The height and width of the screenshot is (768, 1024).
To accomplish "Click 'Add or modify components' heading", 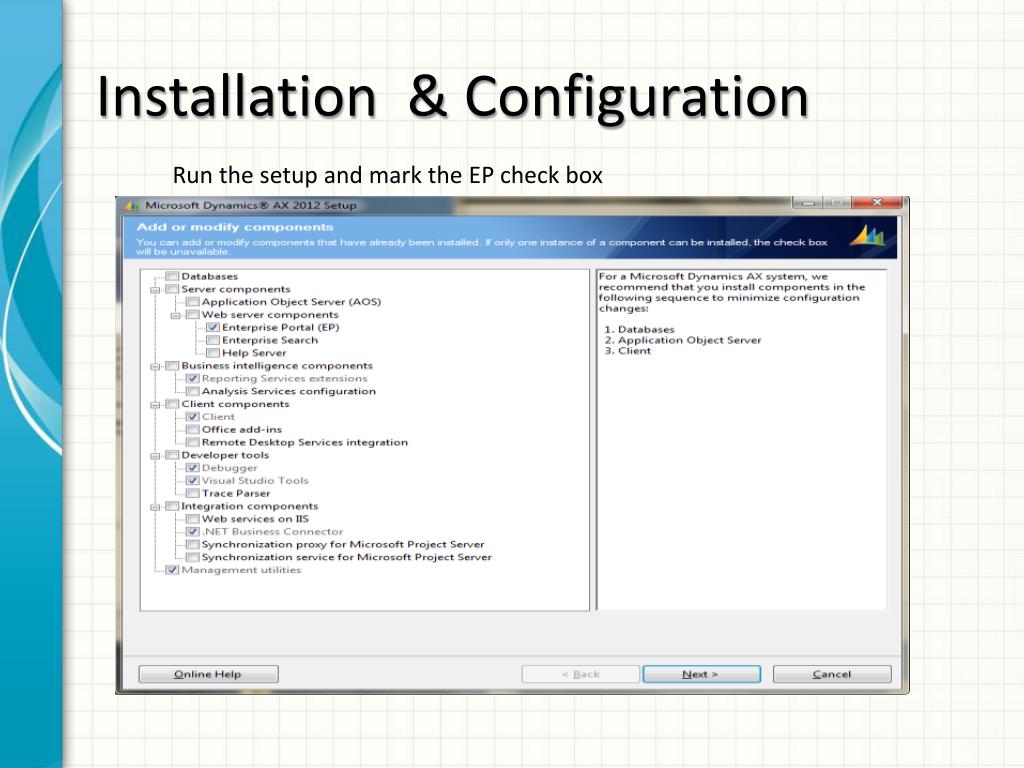I will pos(235,227).
